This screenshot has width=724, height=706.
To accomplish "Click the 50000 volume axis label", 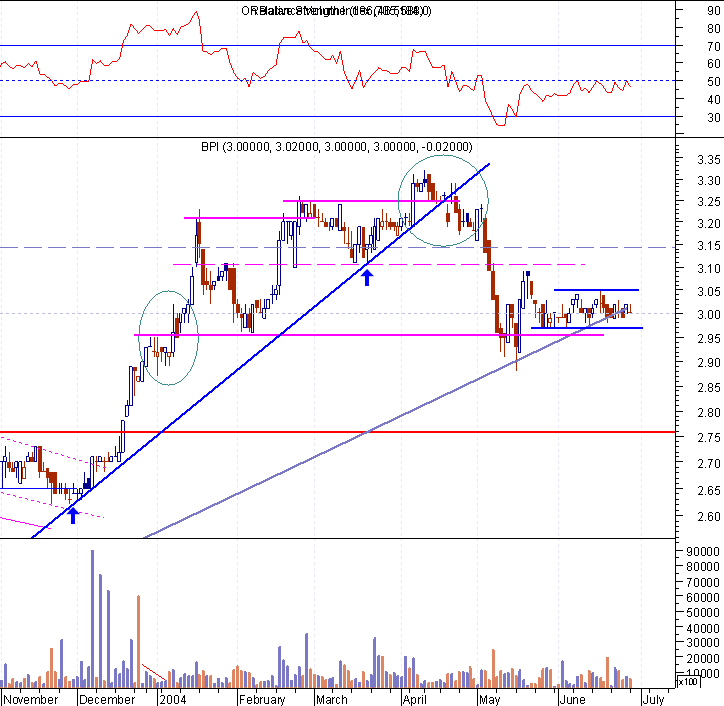I will [x=703, y=613].
